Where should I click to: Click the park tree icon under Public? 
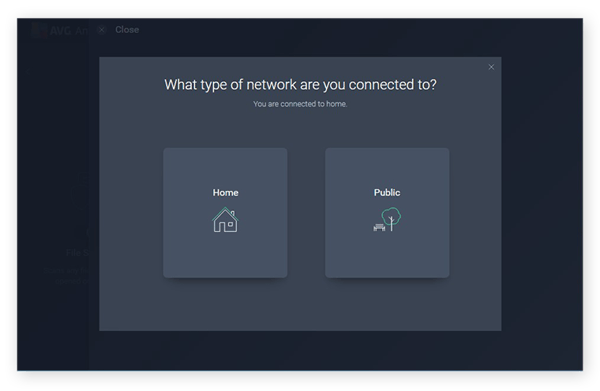(x=387, y=219)
